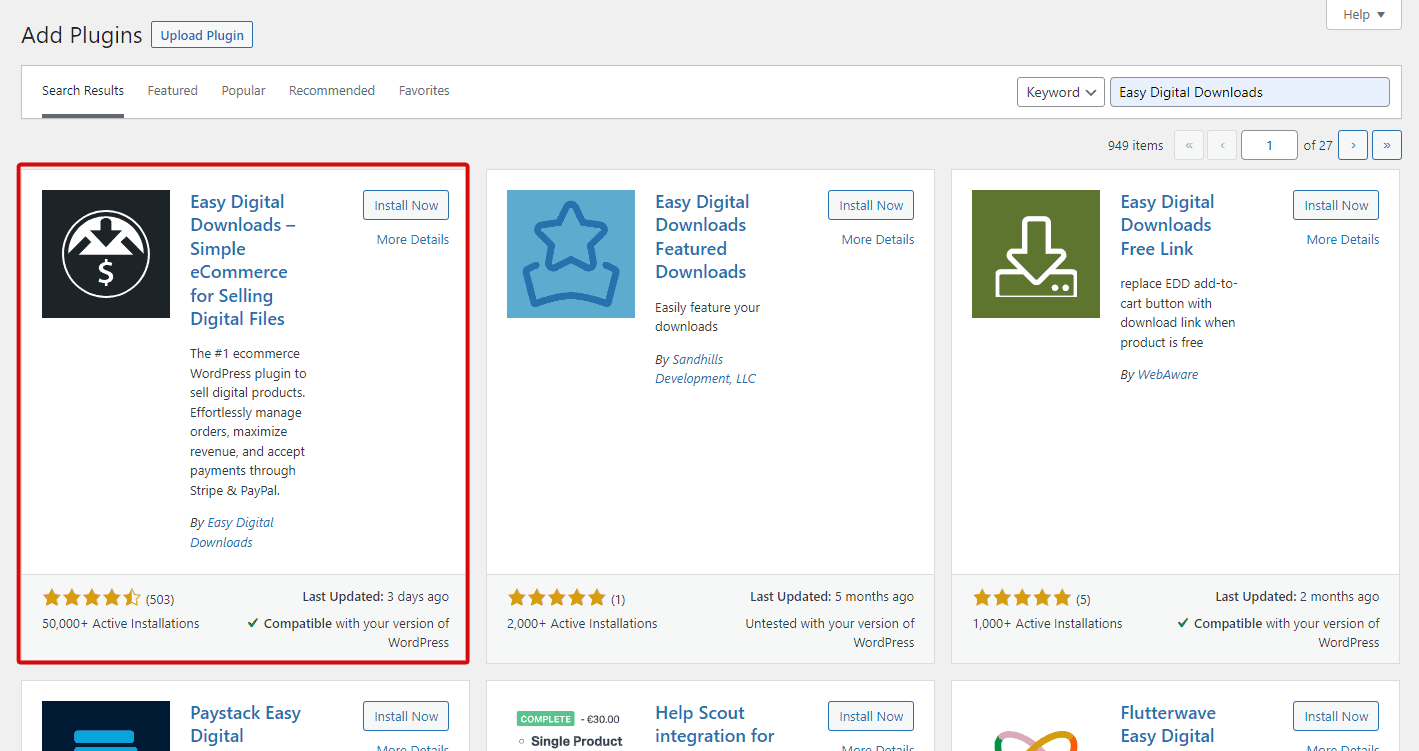Install Easy Digital Downloads Simple eCommerce plugin
1419x751 pixels.
point(406,205)
